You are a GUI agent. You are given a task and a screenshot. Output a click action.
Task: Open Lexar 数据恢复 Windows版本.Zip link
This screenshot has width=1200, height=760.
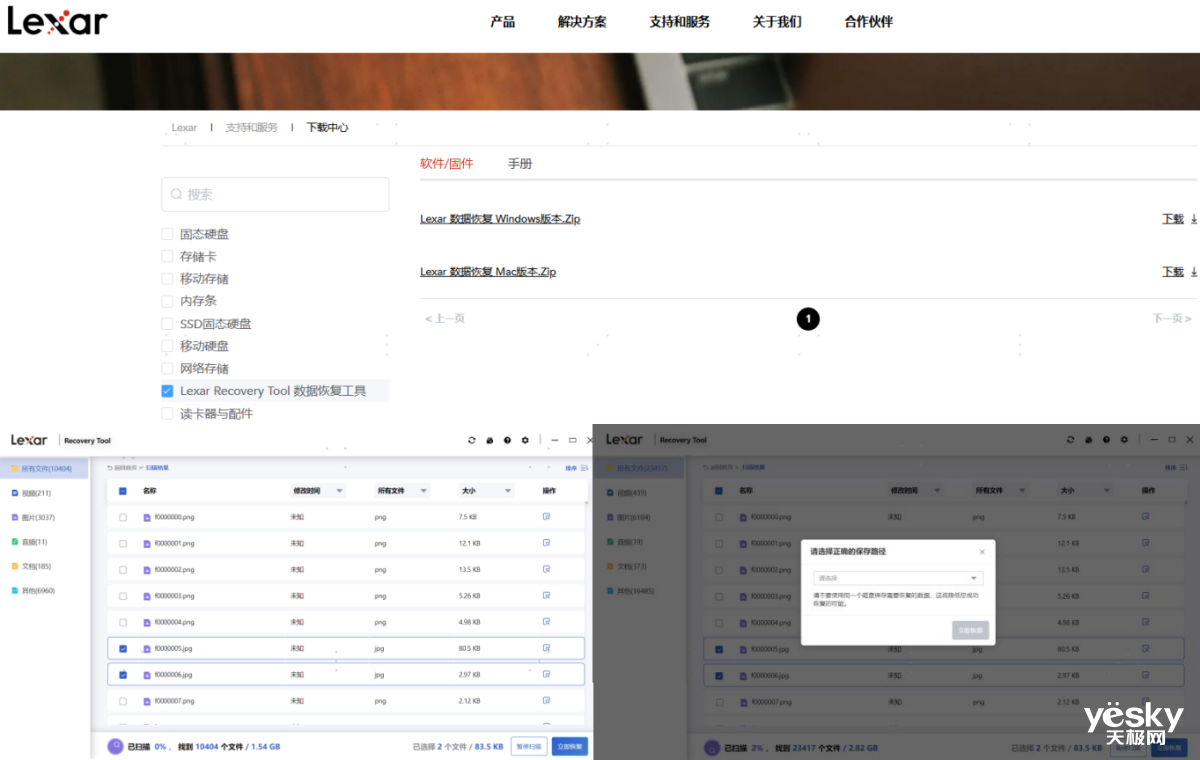[x=500, y=219]
